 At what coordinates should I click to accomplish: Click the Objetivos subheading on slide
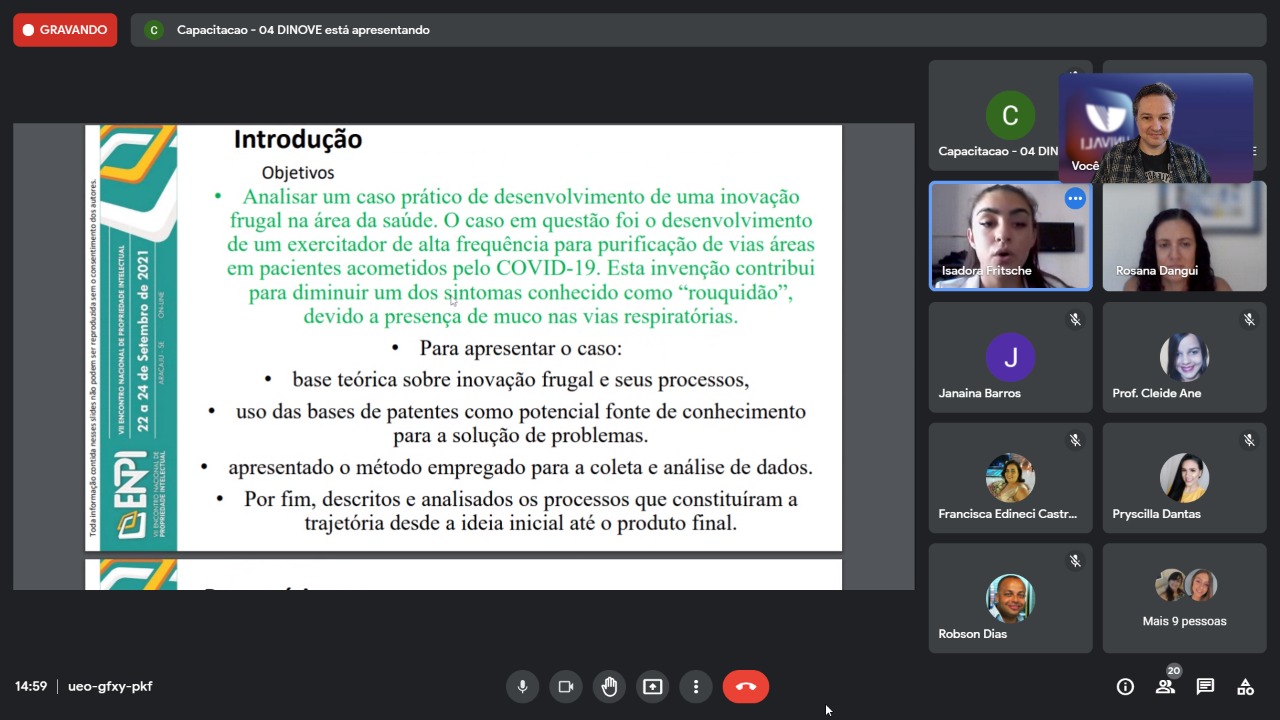pyautogui.click(x=298, y=173)
